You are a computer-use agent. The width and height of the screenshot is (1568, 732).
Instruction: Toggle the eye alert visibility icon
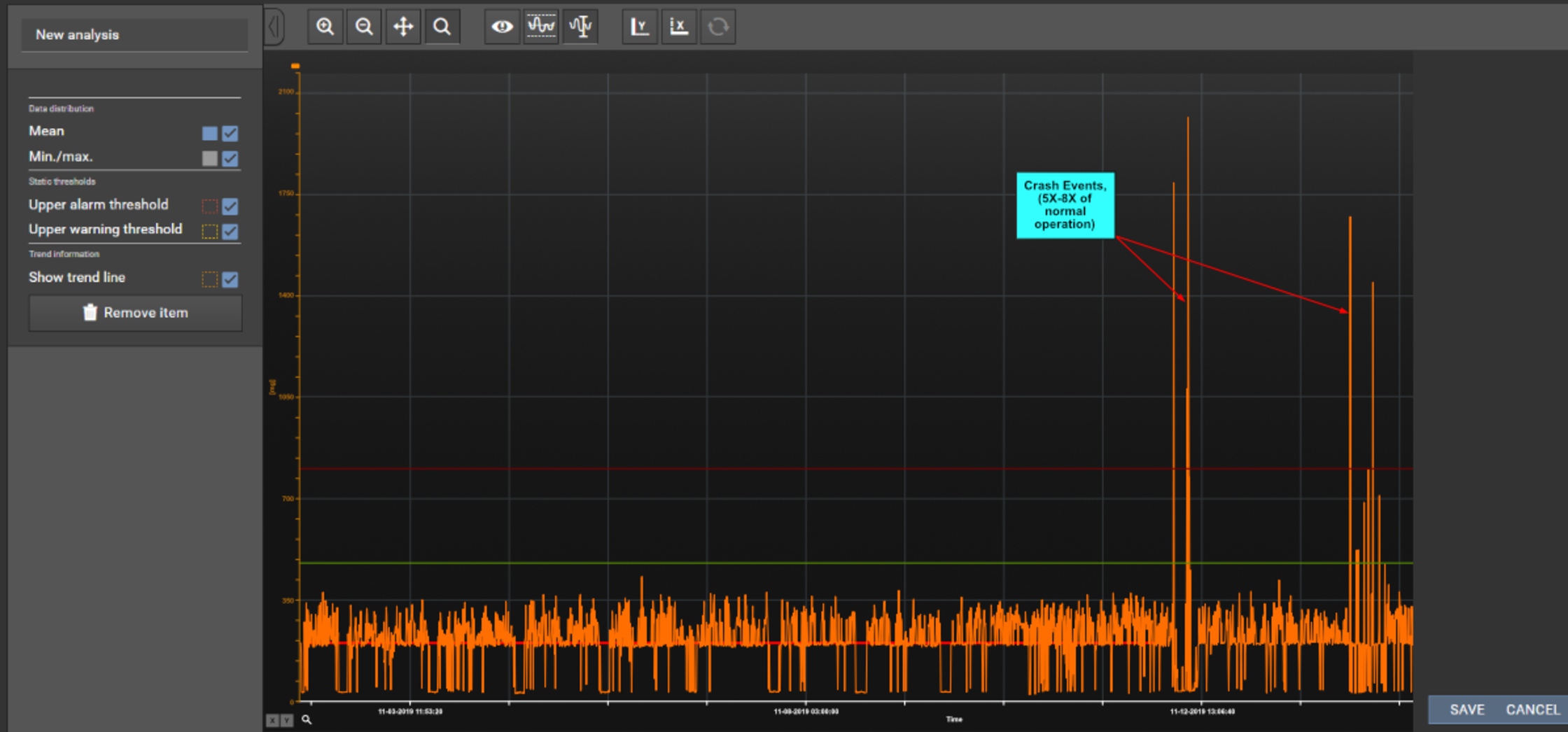coord(502,27)
